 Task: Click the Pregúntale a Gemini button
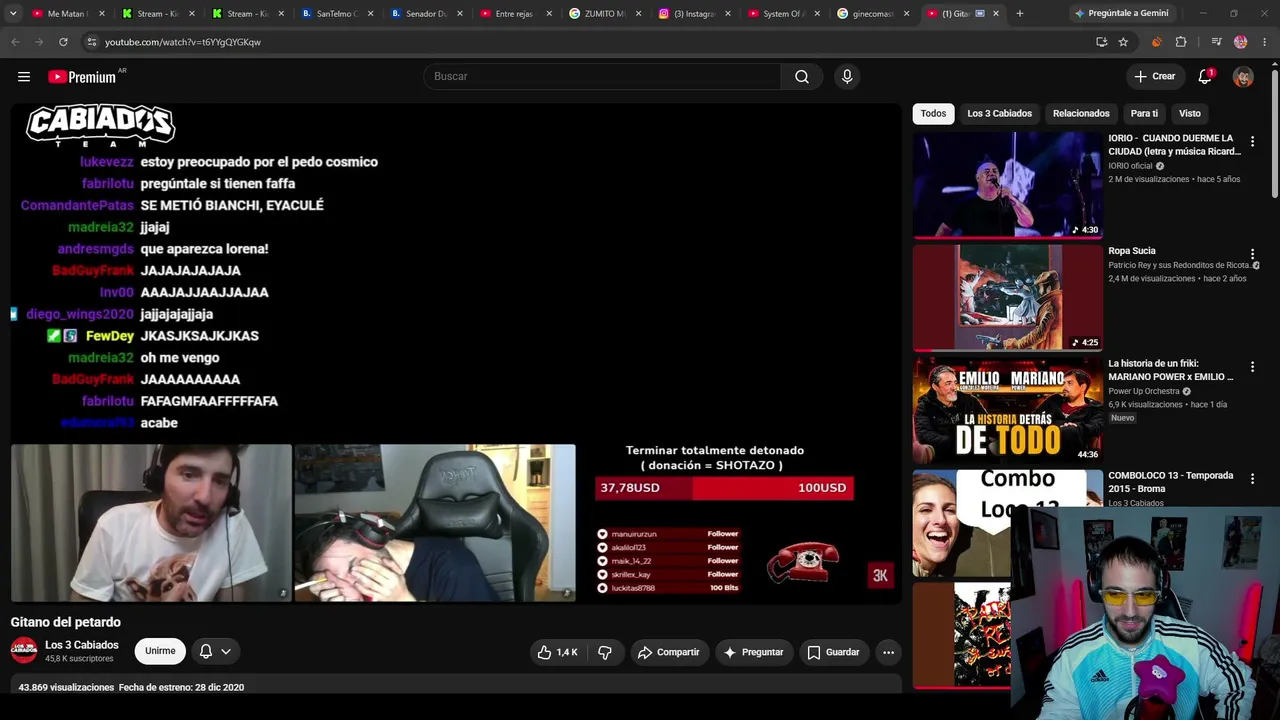tap(1121, 14)
